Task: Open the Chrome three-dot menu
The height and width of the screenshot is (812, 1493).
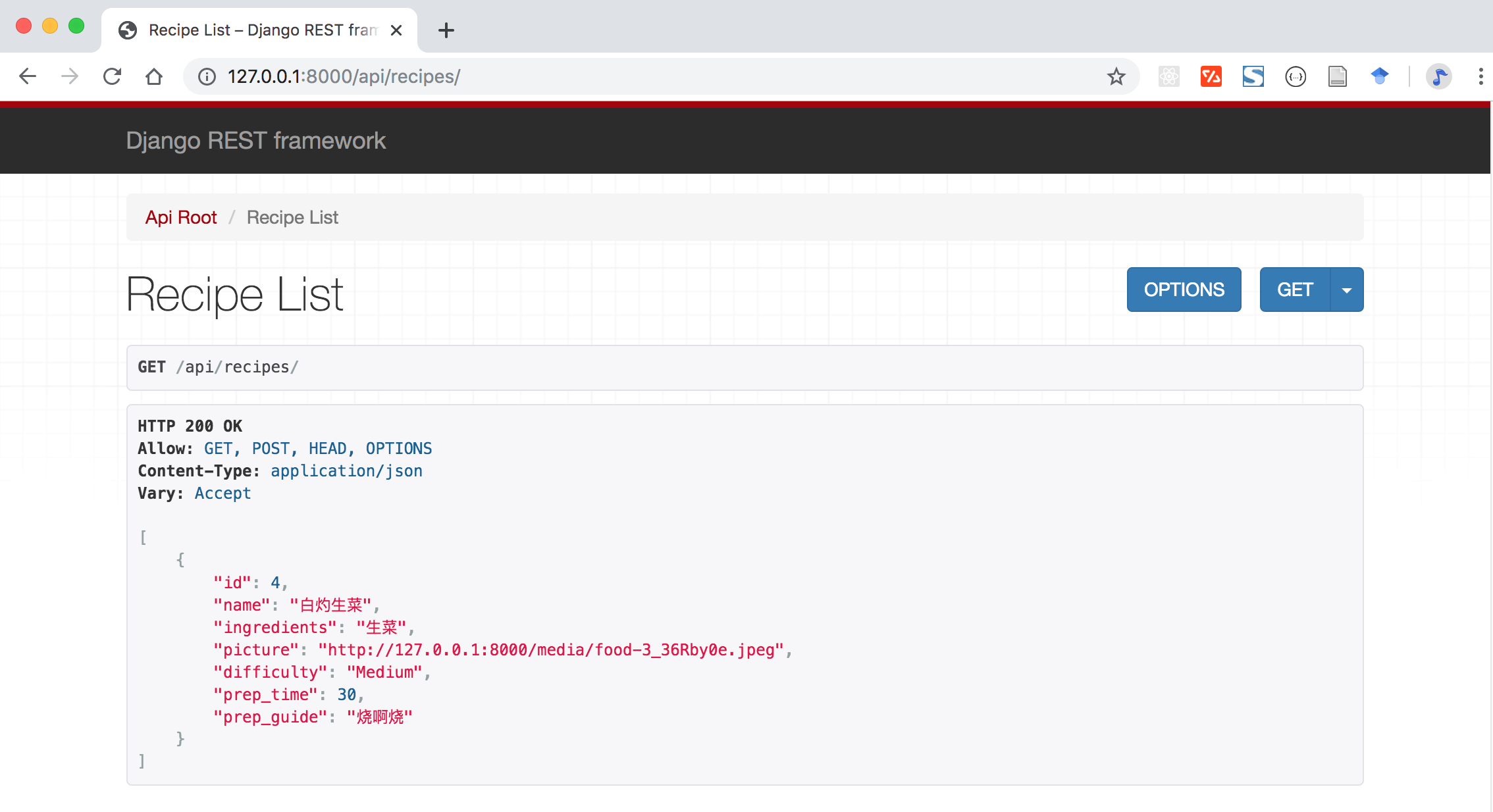Action: pos(1480,76)
